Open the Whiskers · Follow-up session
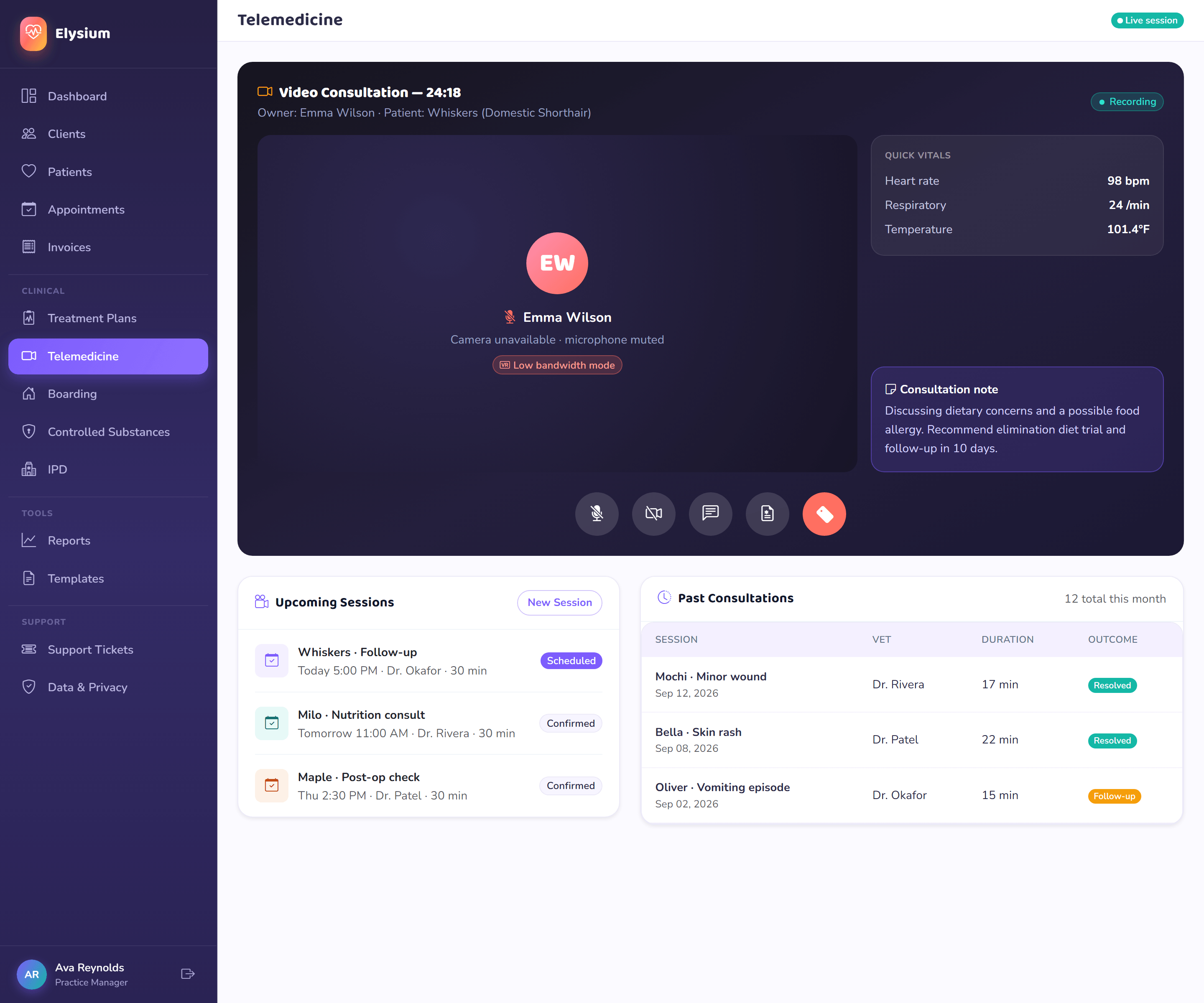This screenshot has height=1003, width=1204. (428, 661)
